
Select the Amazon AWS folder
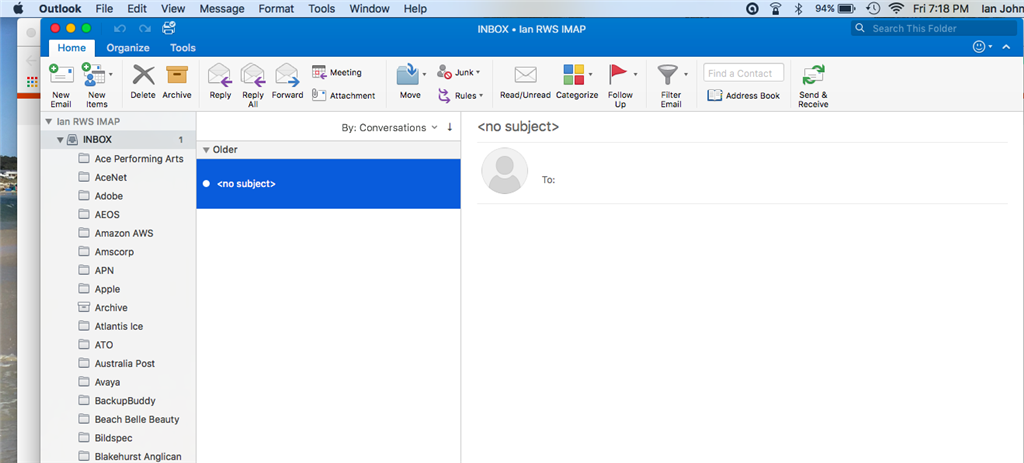pos(118,233)
